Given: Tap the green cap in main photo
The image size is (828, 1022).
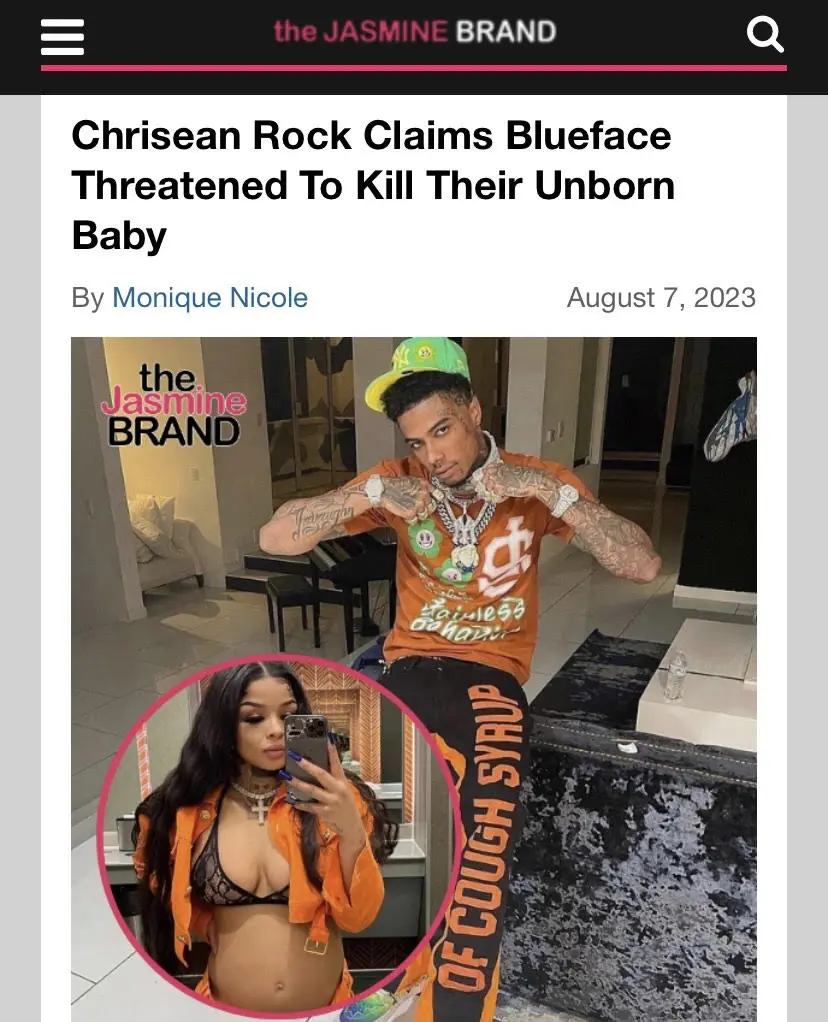Looking at the screenshot, I should pyautogui.click(x=417, y=368).
